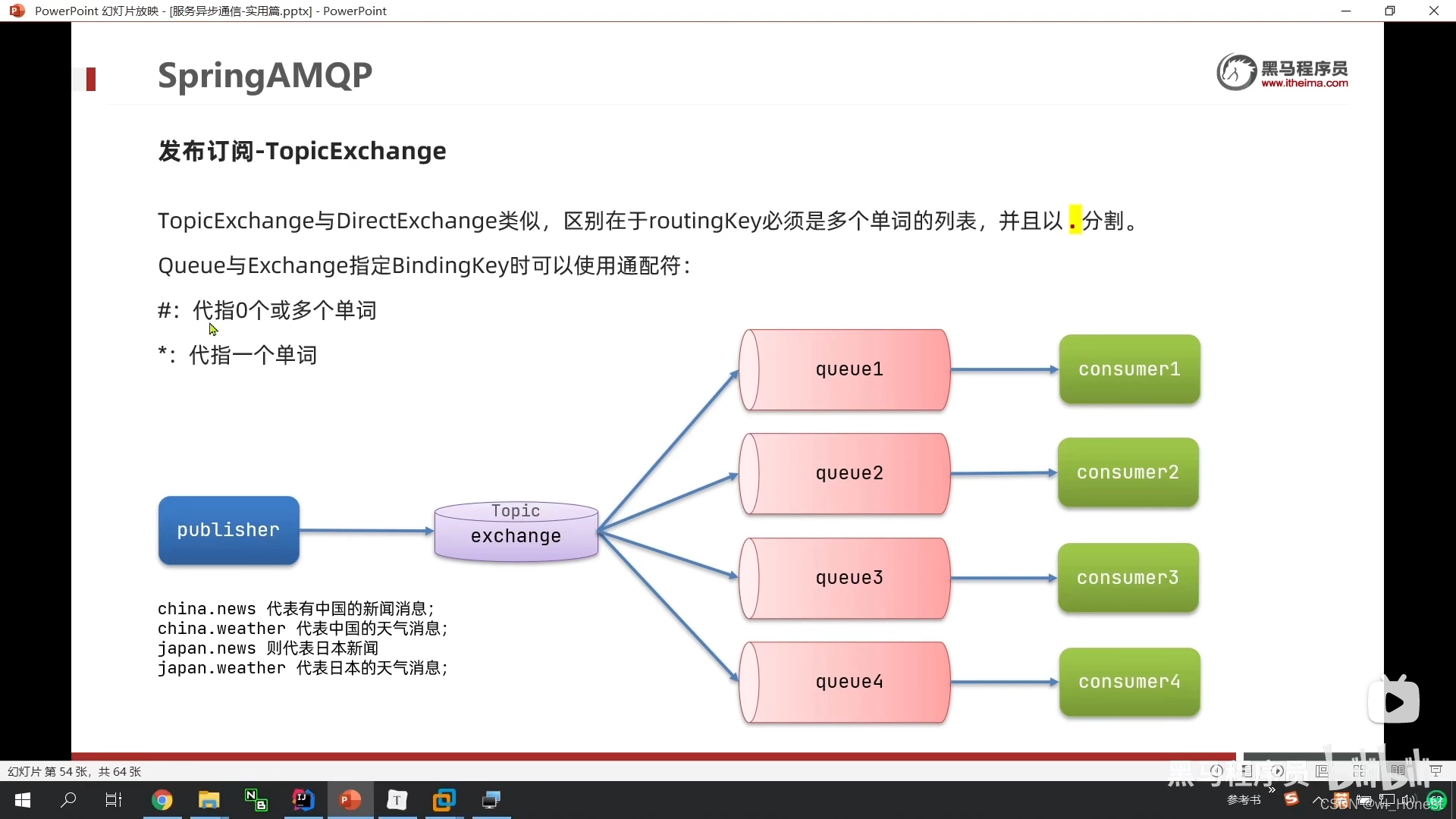
Task: Switch to Reading view icon
Action: coord(1398,771)
